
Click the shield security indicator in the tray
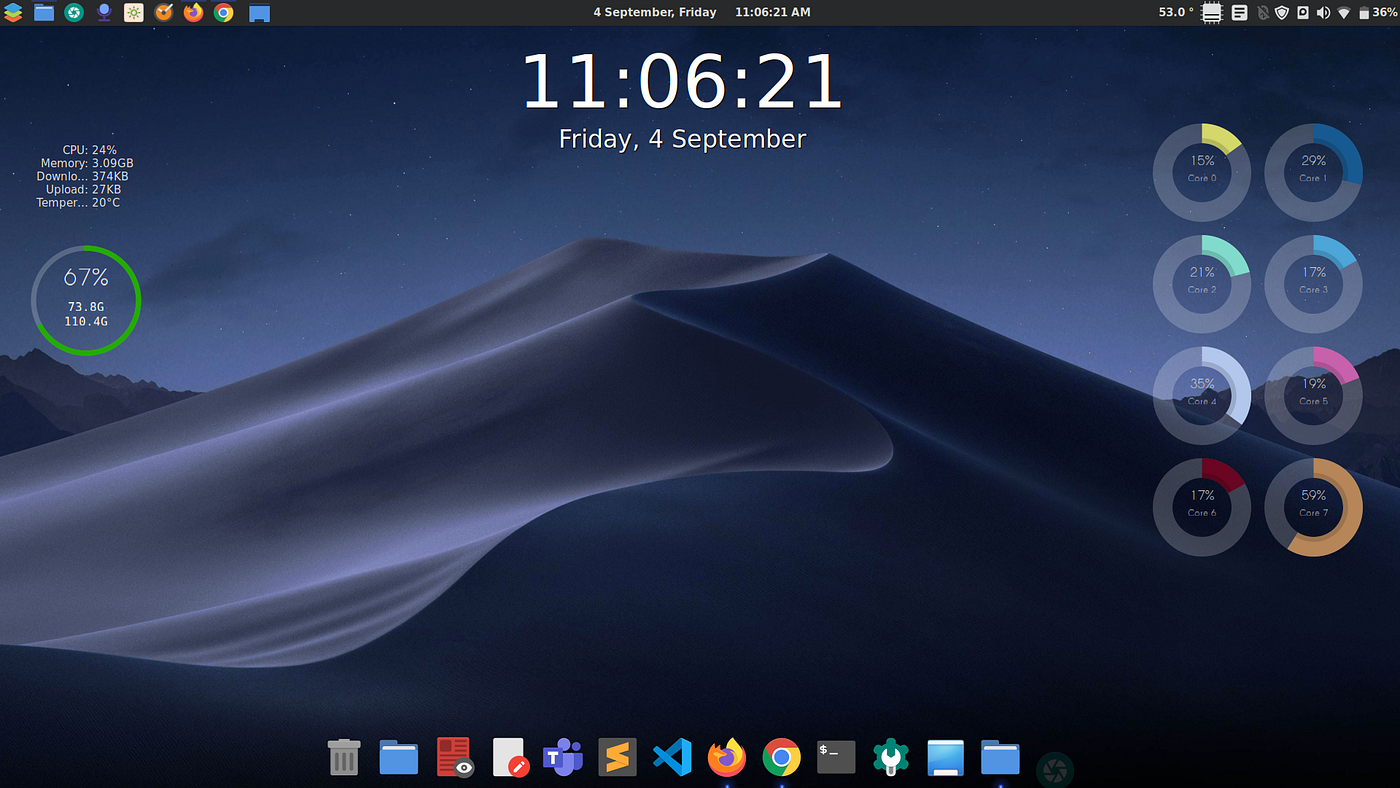point(1281,12)
